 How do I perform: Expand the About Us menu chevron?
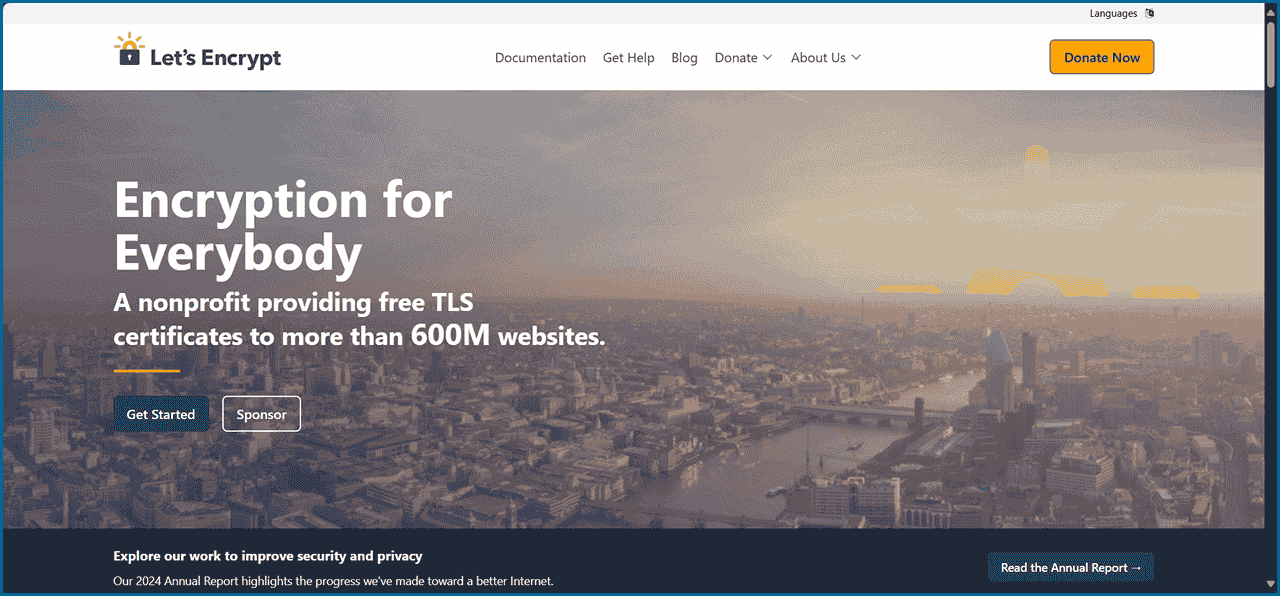pos(856,58)
